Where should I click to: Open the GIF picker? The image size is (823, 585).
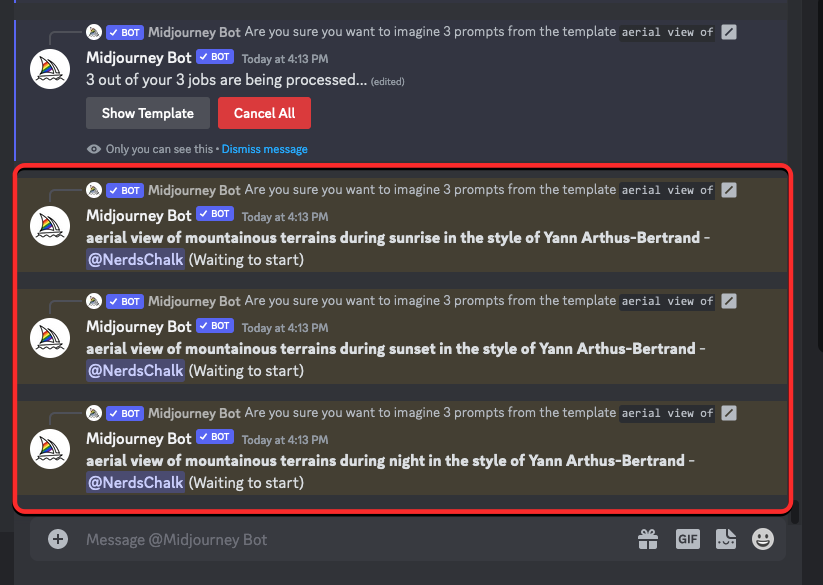coord(688,539)
